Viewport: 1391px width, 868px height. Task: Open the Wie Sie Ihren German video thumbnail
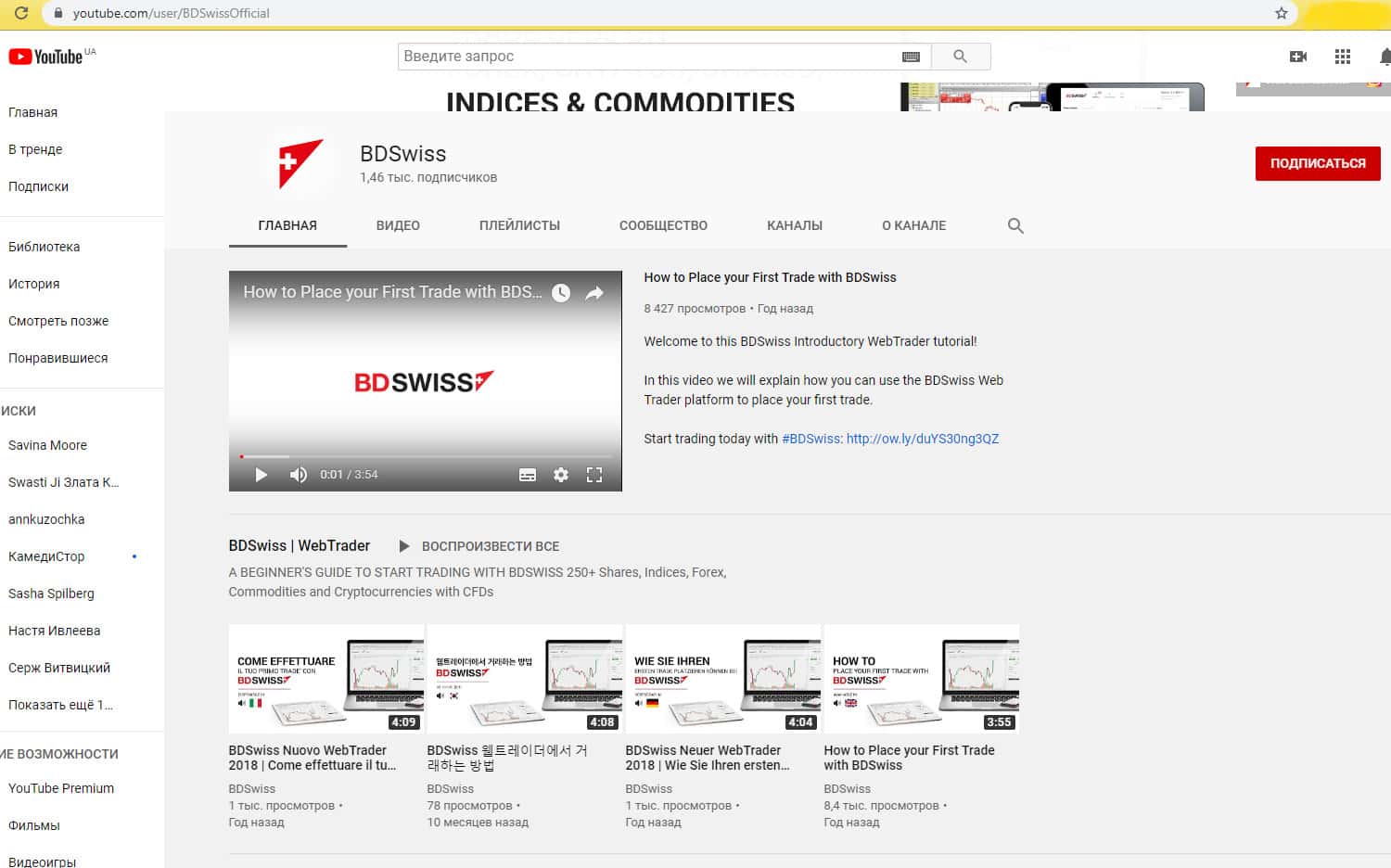coord(722,679)
